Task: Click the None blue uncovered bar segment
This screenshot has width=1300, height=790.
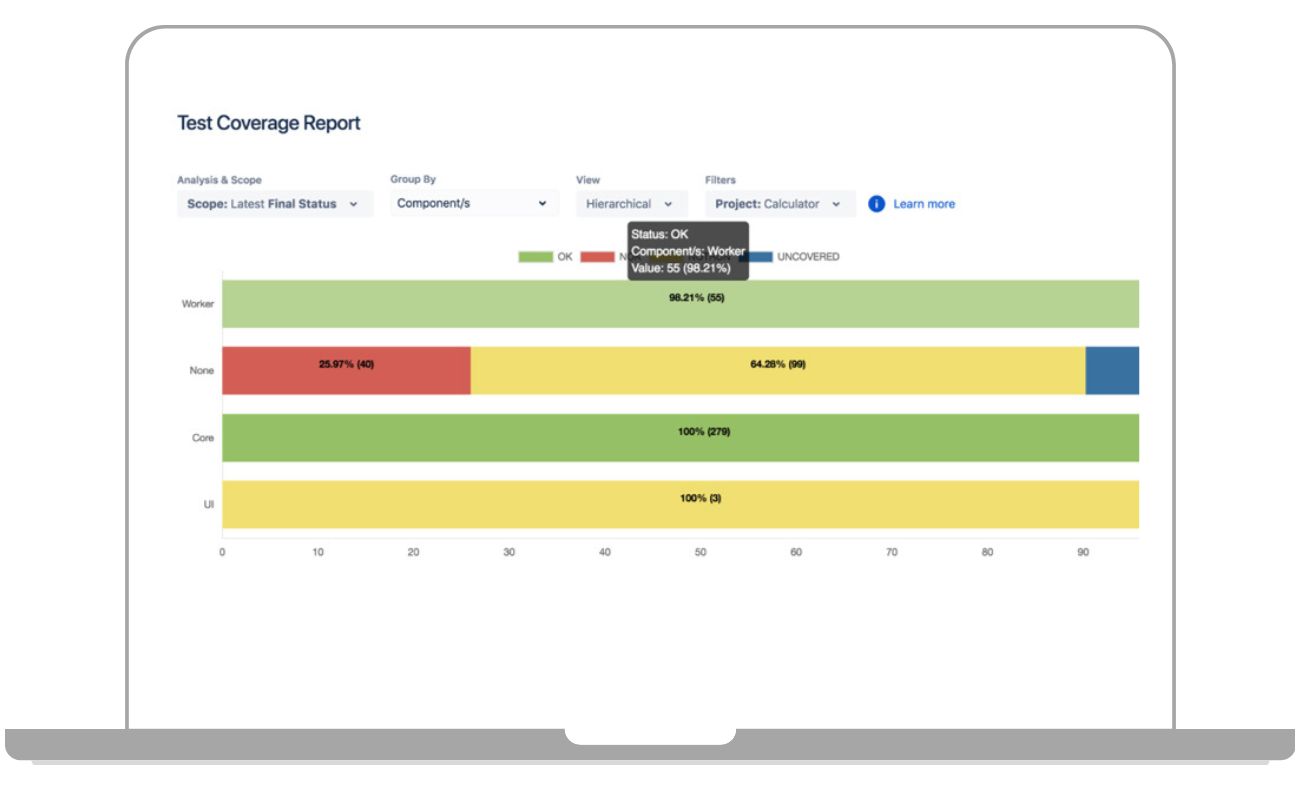Action: pos(1112,371)
